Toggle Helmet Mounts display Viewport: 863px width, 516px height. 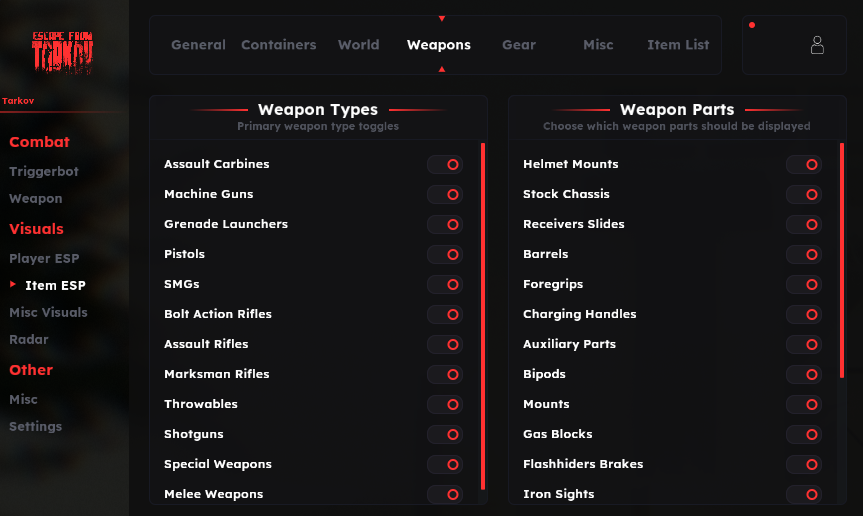[x=804, y=164]
